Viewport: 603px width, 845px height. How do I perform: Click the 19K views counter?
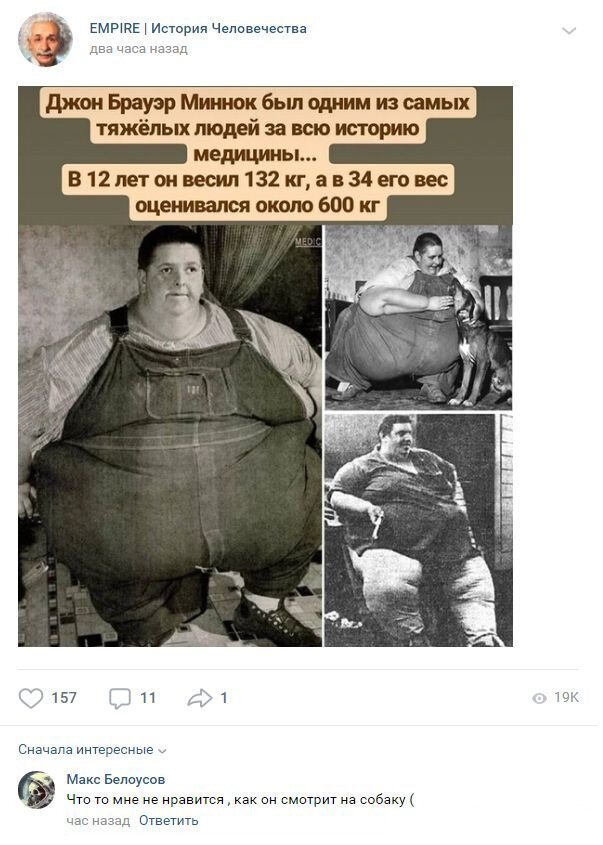pos(566,698)
